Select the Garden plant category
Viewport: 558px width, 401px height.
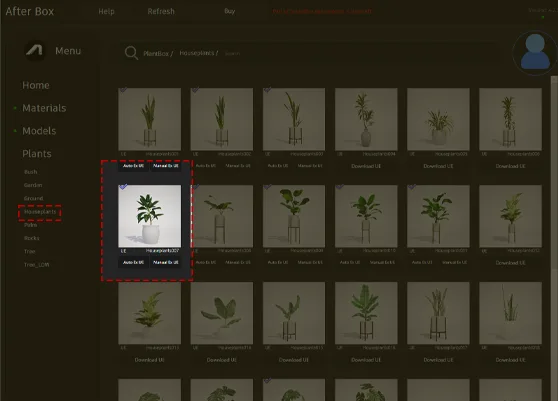(33, 185)
